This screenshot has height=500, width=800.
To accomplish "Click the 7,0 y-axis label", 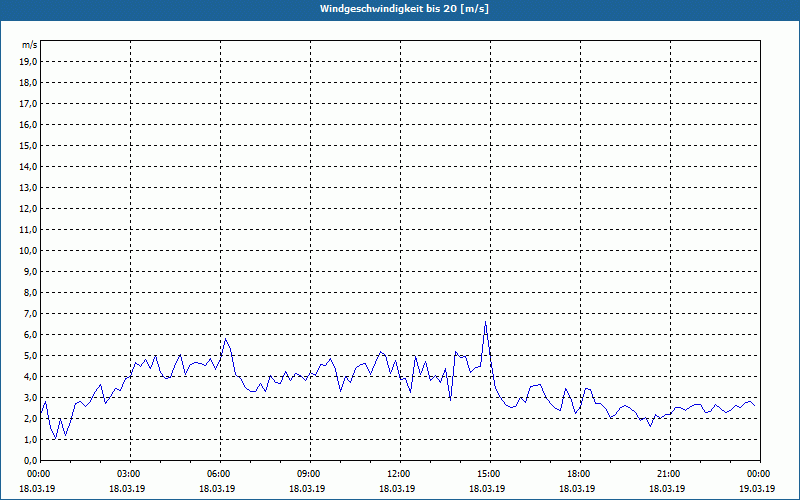I will coord(31,314).
